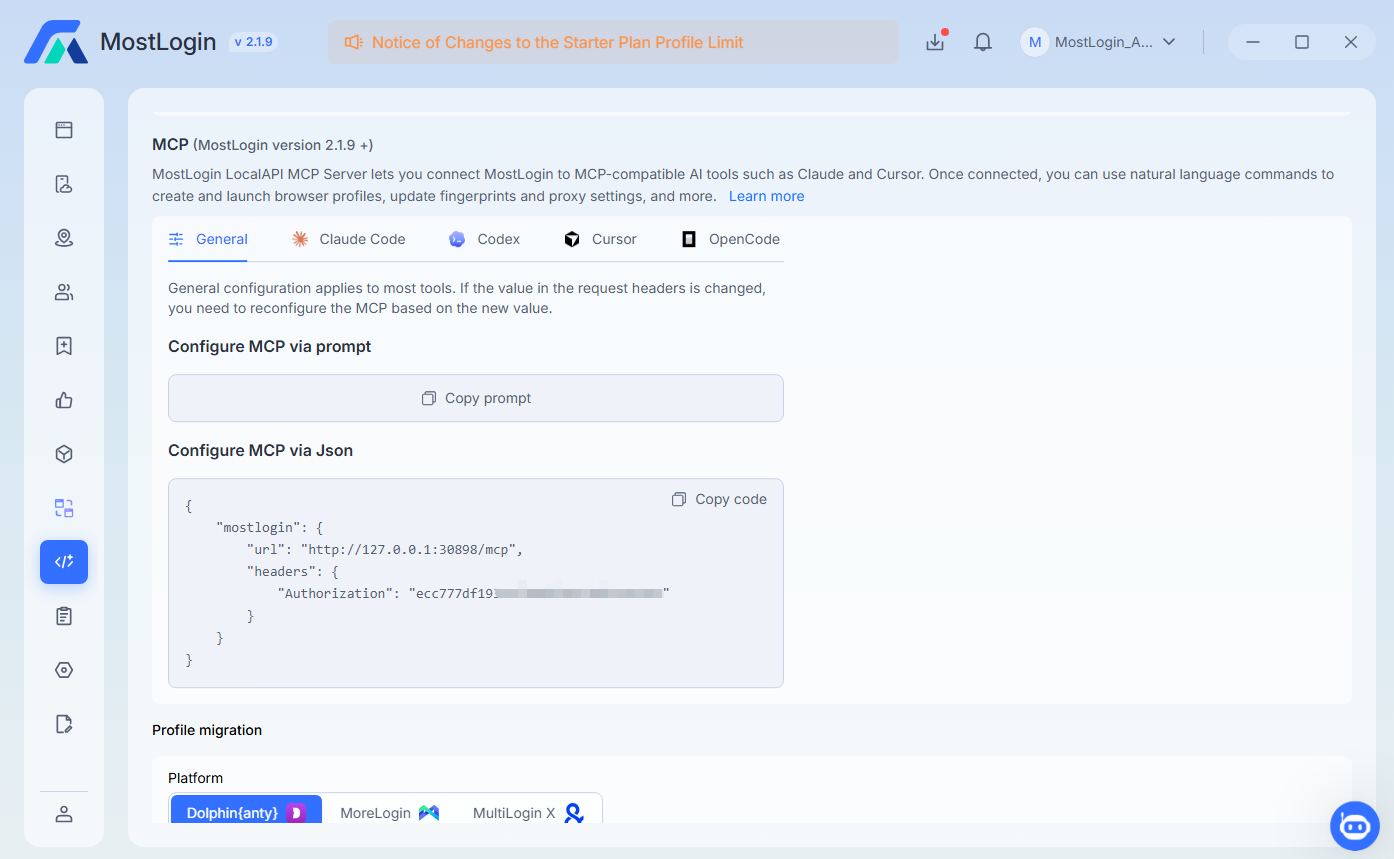Screen dimensions: 1394x859
Task: Click the "Authorization" line in Json code
Action: click(473, 593)
